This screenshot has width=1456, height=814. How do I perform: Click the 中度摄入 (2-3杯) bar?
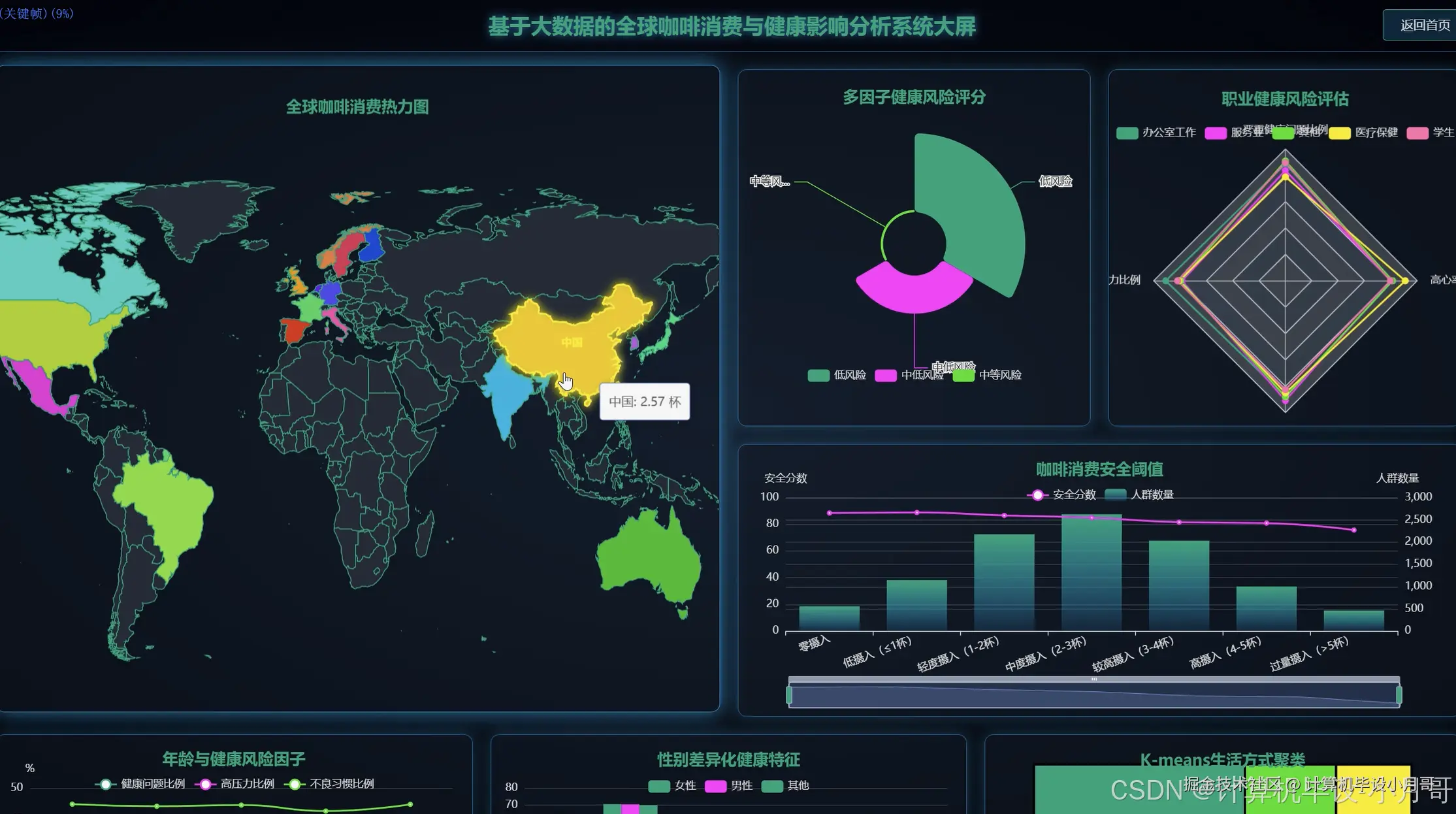point(1092,572)
